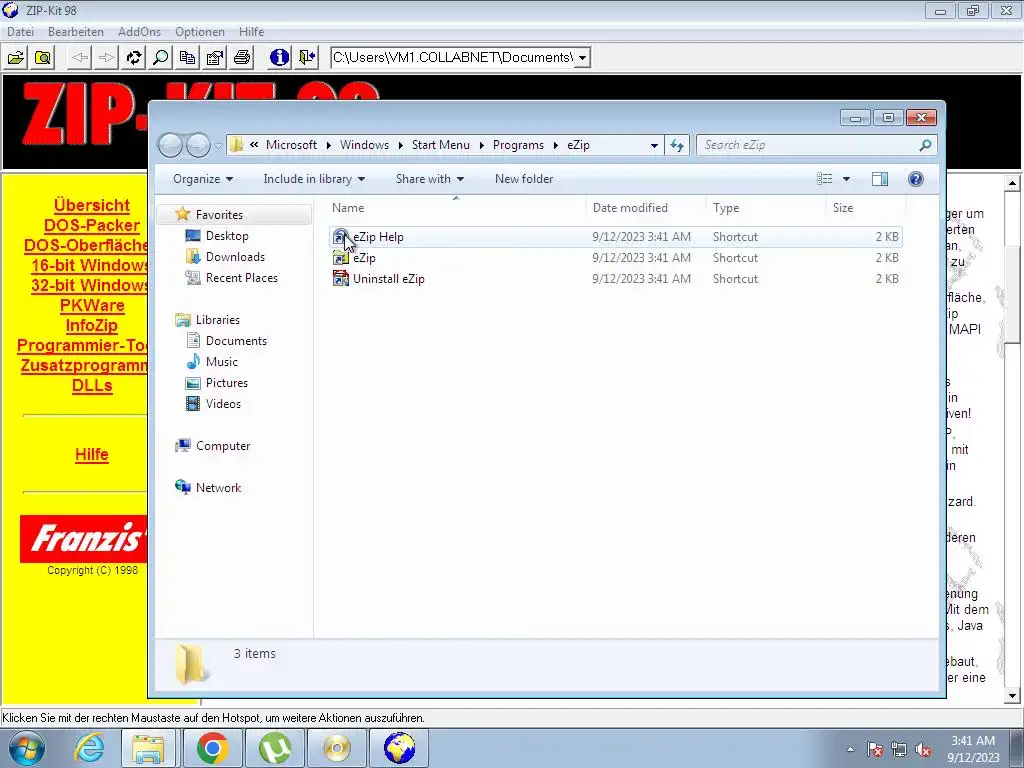This screenshot has height=768, width=1024.
Task: Select Favorites in navigation pane
Action: [x=219, y=215]
